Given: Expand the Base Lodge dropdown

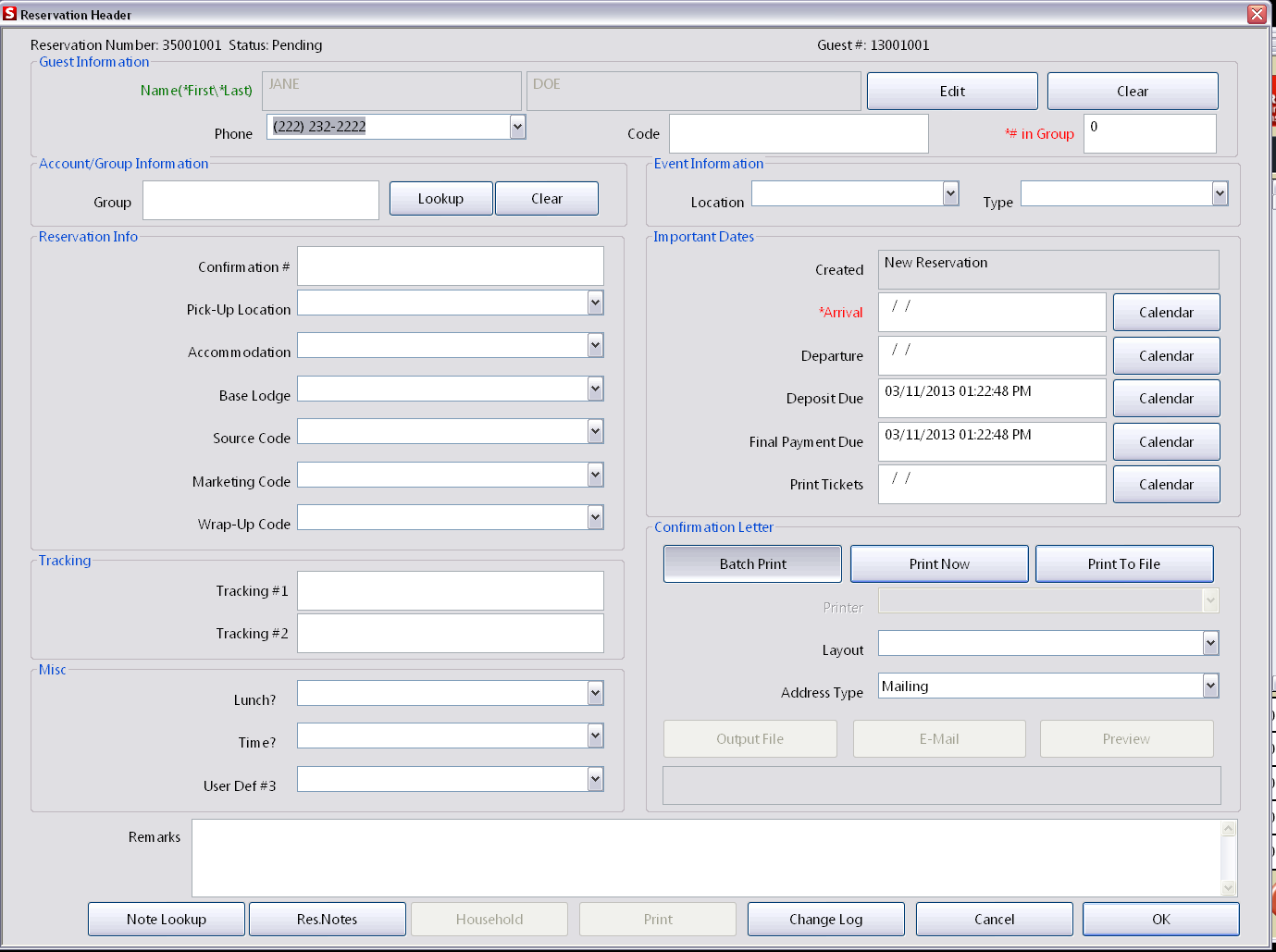Looking at the screenshot, I should [595, 389].
